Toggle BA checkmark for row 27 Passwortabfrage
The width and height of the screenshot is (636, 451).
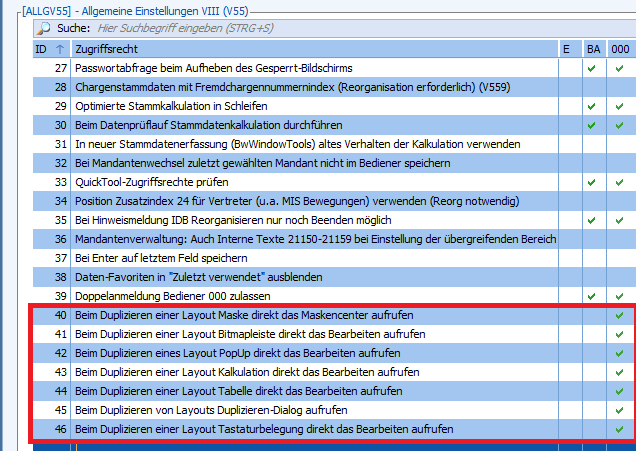coord(592,68)
